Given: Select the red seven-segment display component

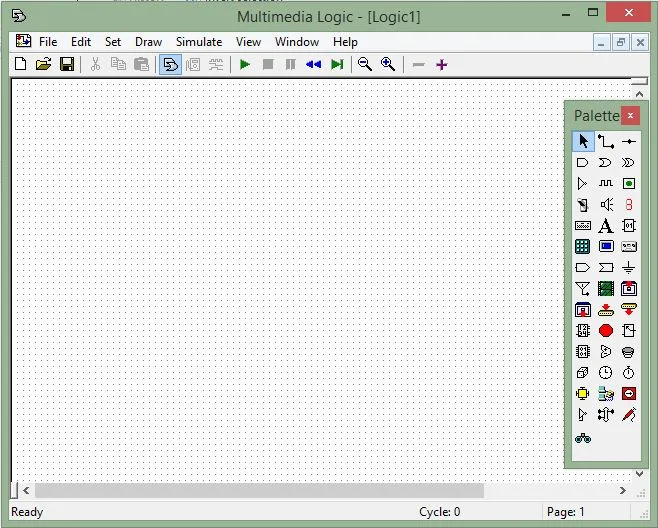Looking at the screenshot, I should tap(628, 204).
